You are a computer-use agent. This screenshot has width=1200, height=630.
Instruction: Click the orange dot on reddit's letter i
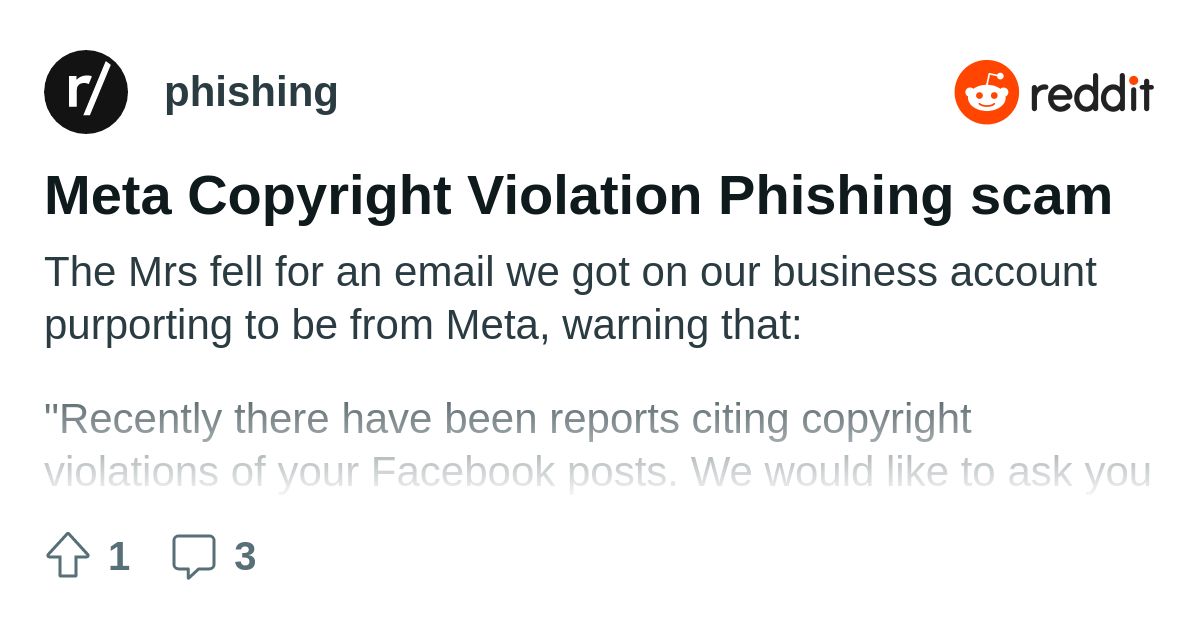(x=1133, y=80)
